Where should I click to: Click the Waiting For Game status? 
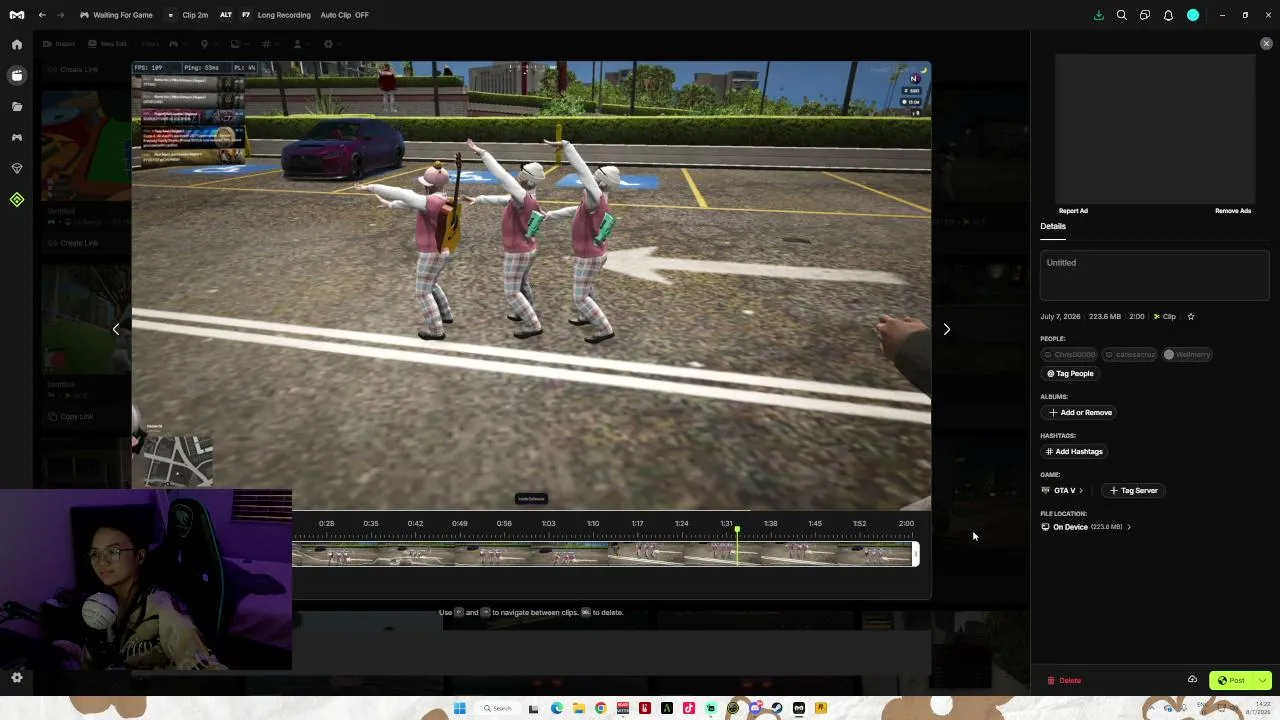coord(116,15)
